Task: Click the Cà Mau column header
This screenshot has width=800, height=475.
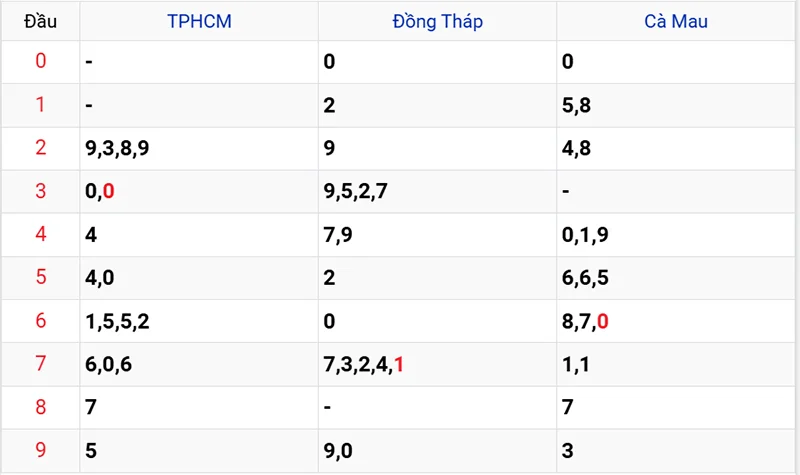Action: 675,21
